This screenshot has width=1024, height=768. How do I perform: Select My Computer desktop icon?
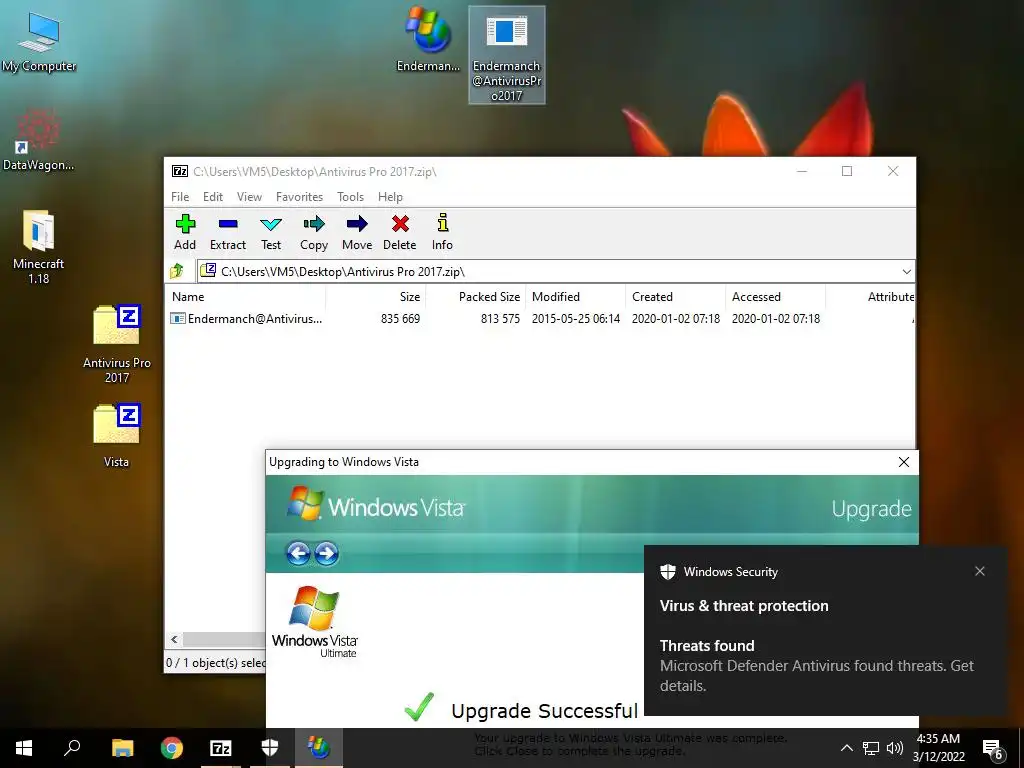click(39, 42)
